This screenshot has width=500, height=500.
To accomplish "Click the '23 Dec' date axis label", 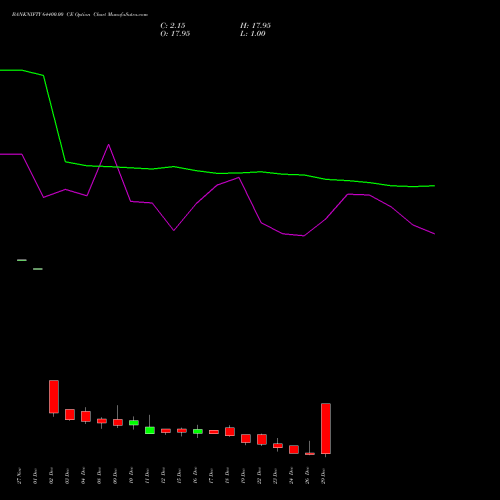I will (x=275, y=476).
